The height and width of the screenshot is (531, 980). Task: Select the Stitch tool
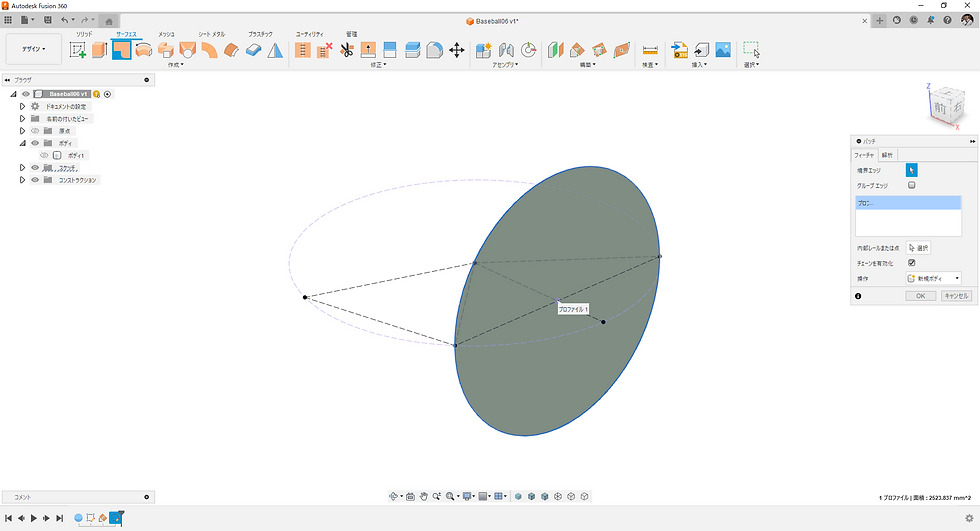tap(302, 50)
